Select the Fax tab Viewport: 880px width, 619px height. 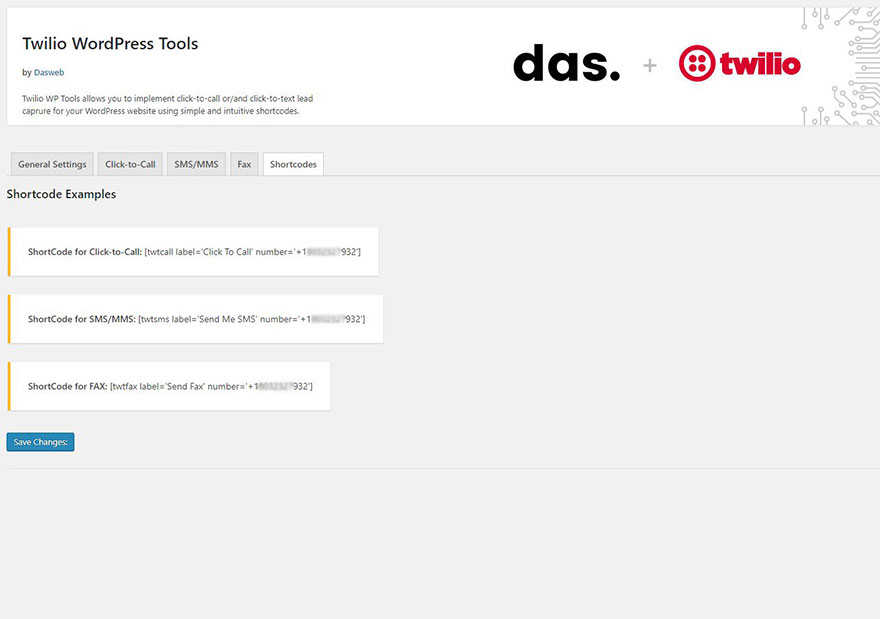(244, 164)
